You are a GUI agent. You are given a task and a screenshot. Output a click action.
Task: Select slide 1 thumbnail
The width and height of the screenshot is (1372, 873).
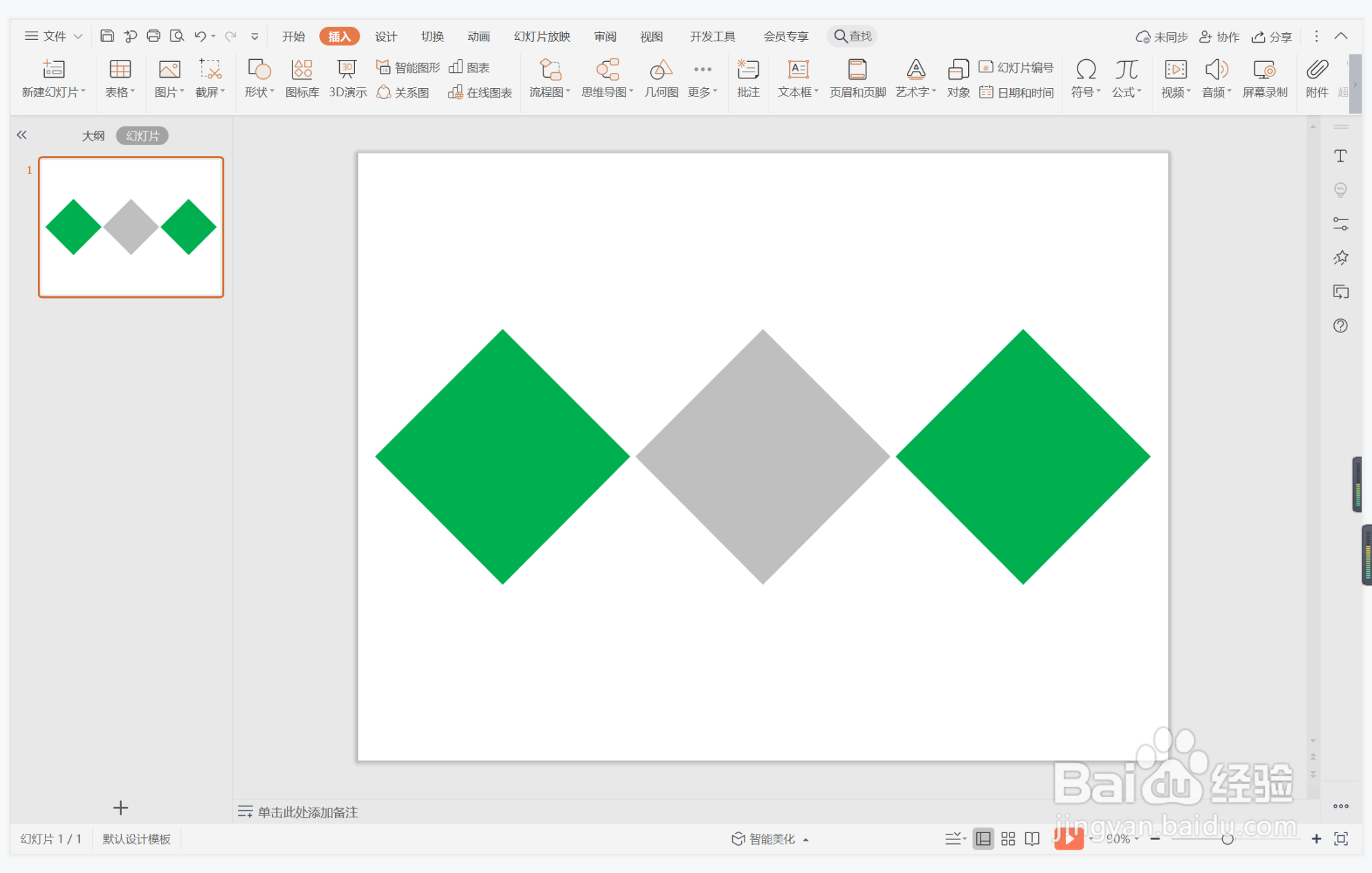point(131,227)
